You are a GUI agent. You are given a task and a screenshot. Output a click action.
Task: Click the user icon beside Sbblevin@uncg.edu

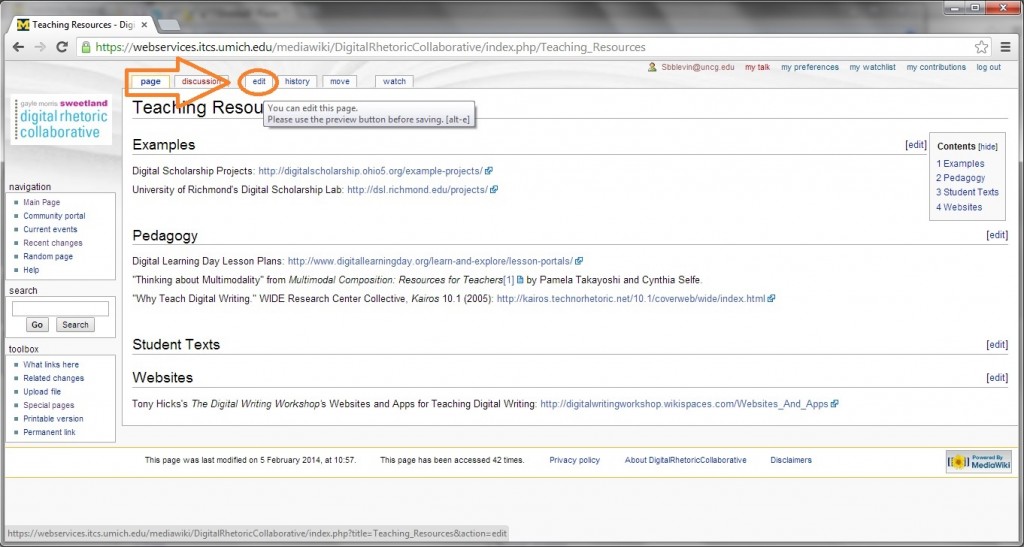tap(652, 67)
